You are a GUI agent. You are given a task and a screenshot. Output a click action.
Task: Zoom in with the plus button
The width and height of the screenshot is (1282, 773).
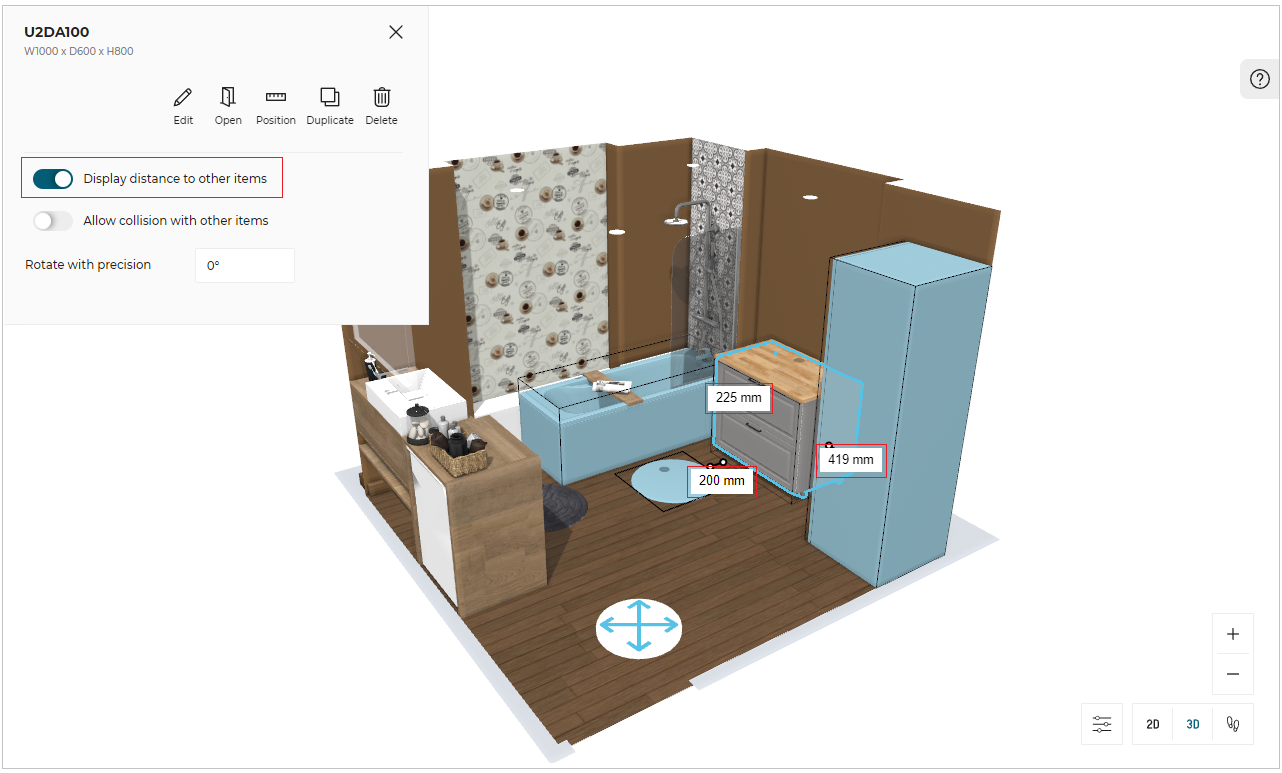[x=1233, y=634]
